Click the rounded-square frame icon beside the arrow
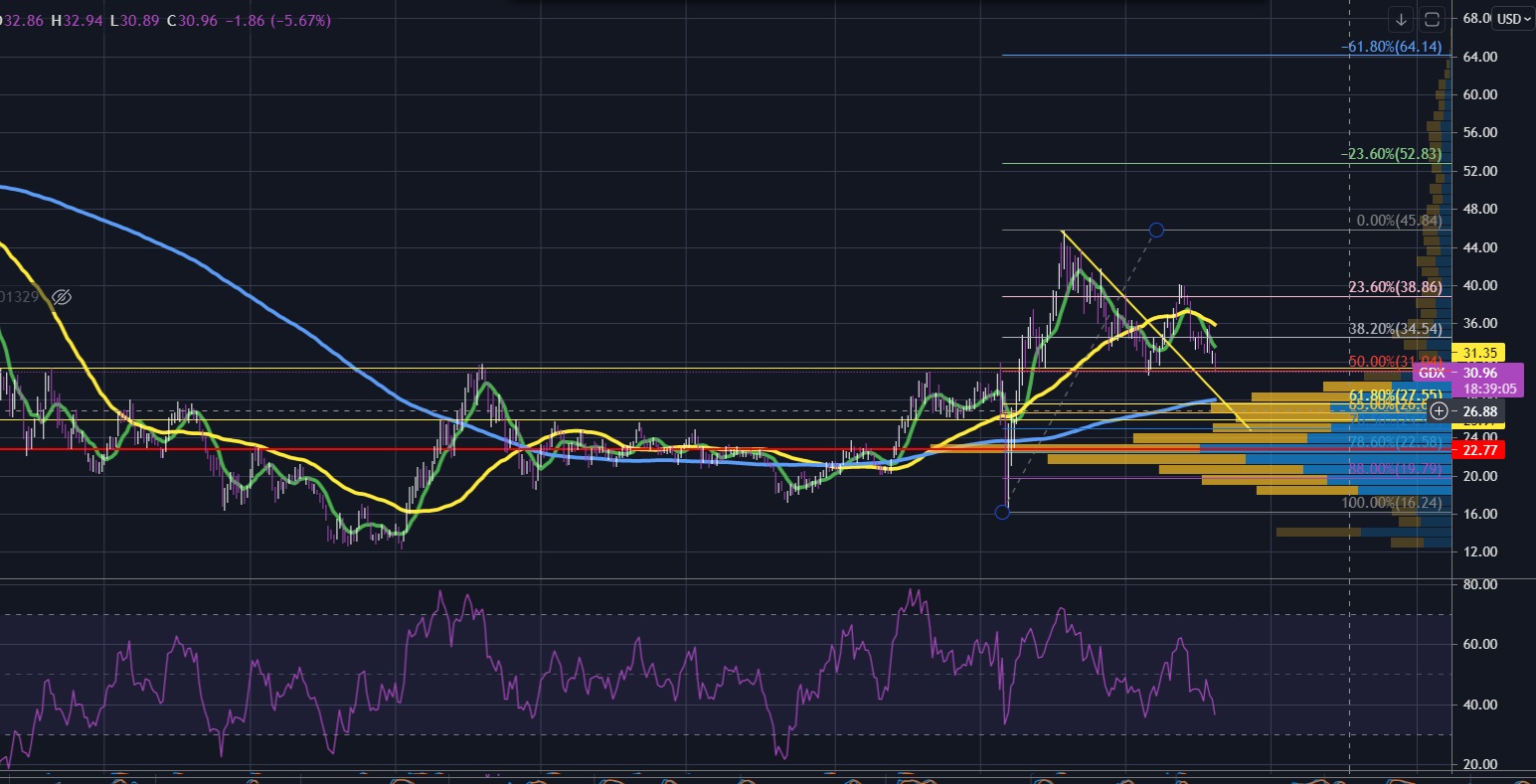Image resolution: width=1536 pixels, height=784 pixels. coord(1433,19)
